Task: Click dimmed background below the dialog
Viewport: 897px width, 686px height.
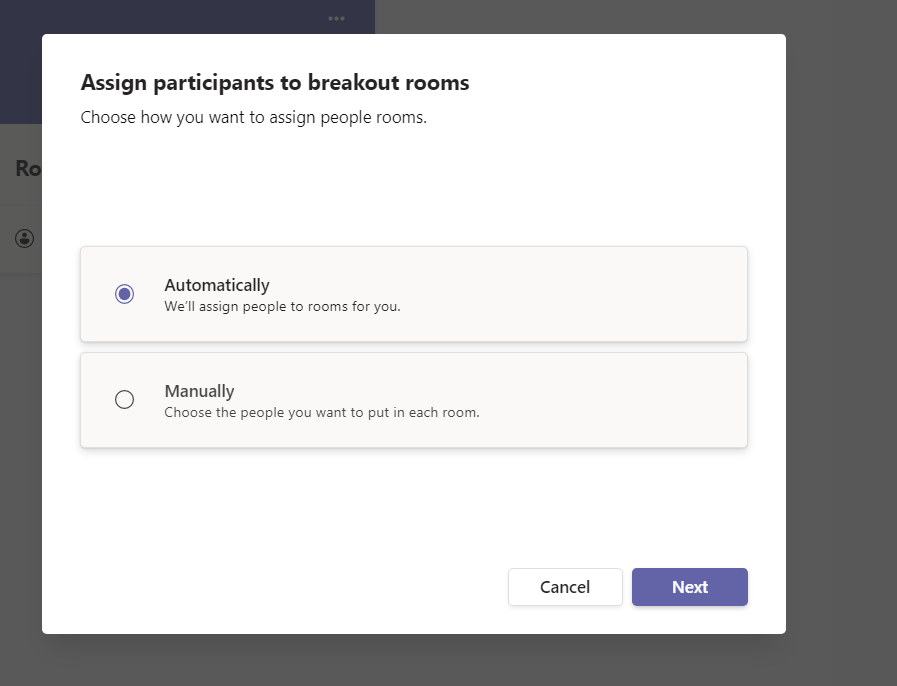Action: pyautogui.click(x=414, y=660)
